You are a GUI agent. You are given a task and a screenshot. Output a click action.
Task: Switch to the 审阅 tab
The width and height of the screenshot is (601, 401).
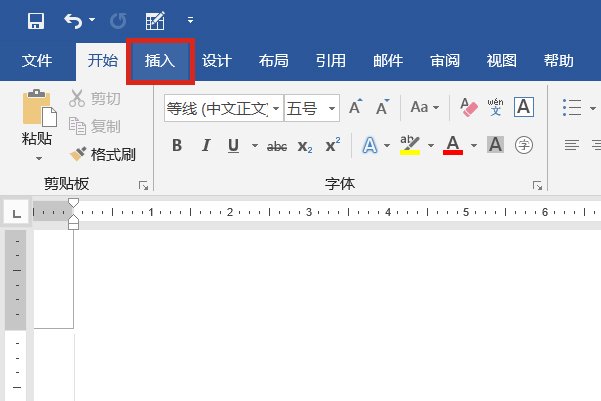(x=445, y=61)
